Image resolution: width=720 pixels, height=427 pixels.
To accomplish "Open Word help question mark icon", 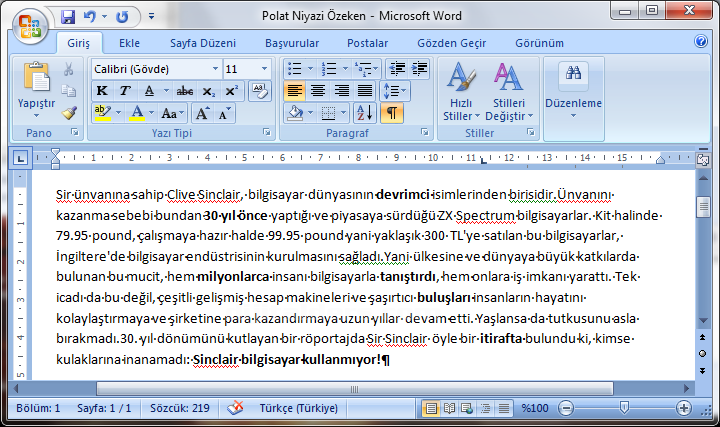I will (x=701, y=41).
